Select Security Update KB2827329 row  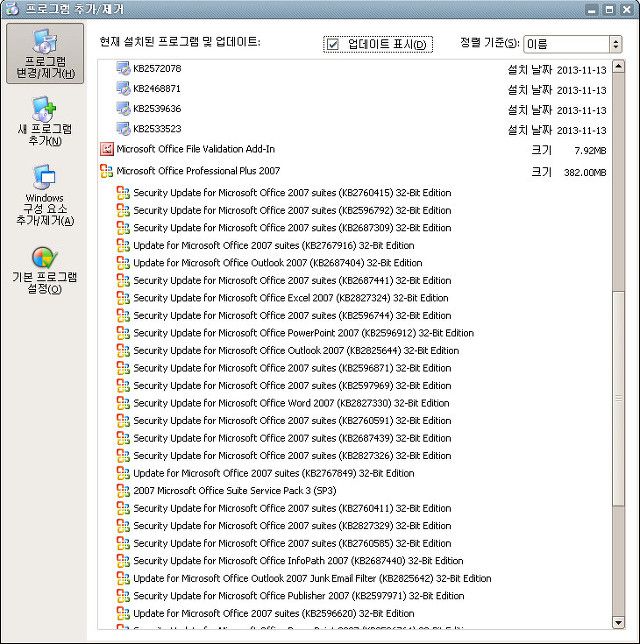point(292,526)
